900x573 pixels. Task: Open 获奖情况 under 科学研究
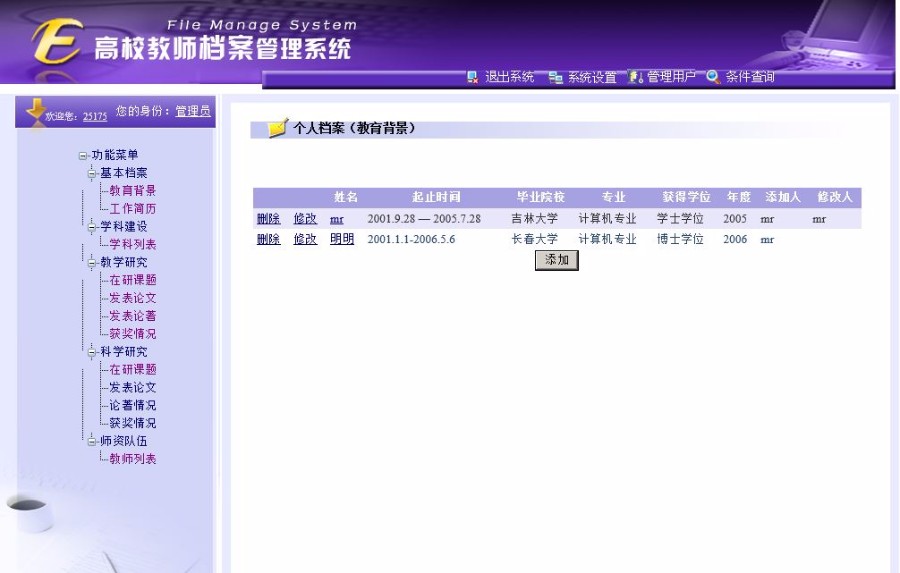click(x=133, y=423)
